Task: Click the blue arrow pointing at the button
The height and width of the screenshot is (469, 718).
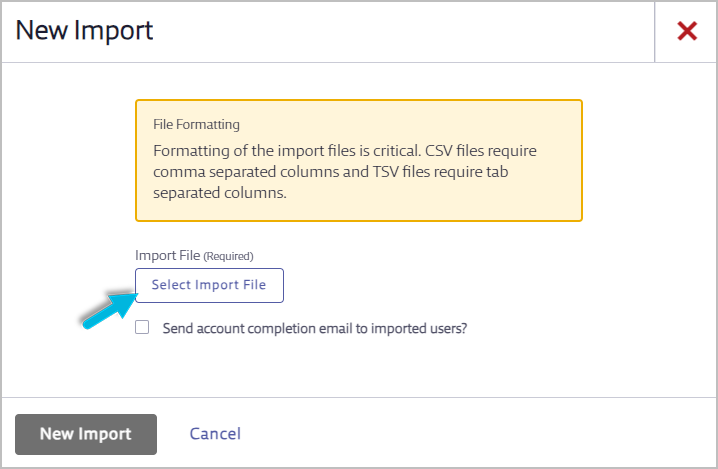Action: 110,311
